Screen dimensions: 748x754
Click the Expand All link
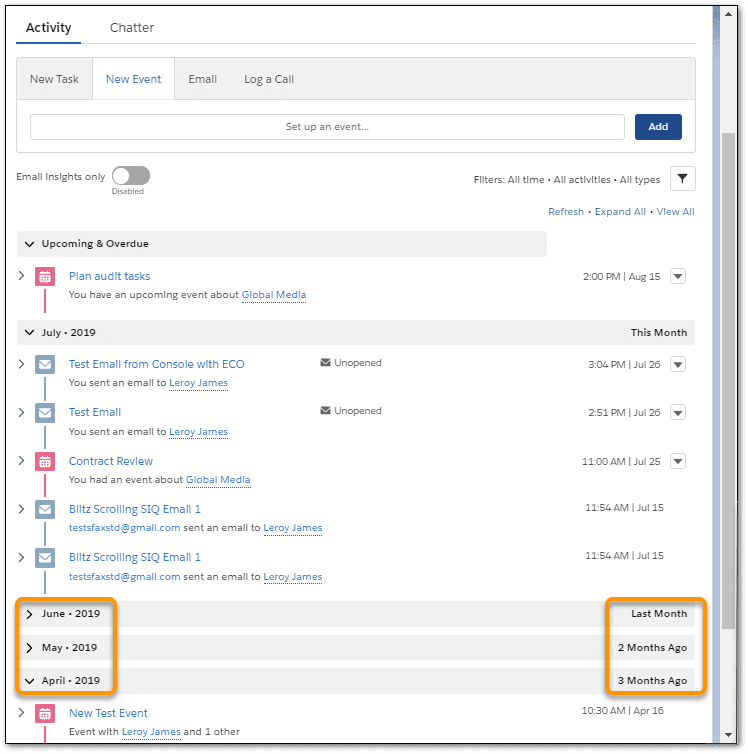pos(620,212)
